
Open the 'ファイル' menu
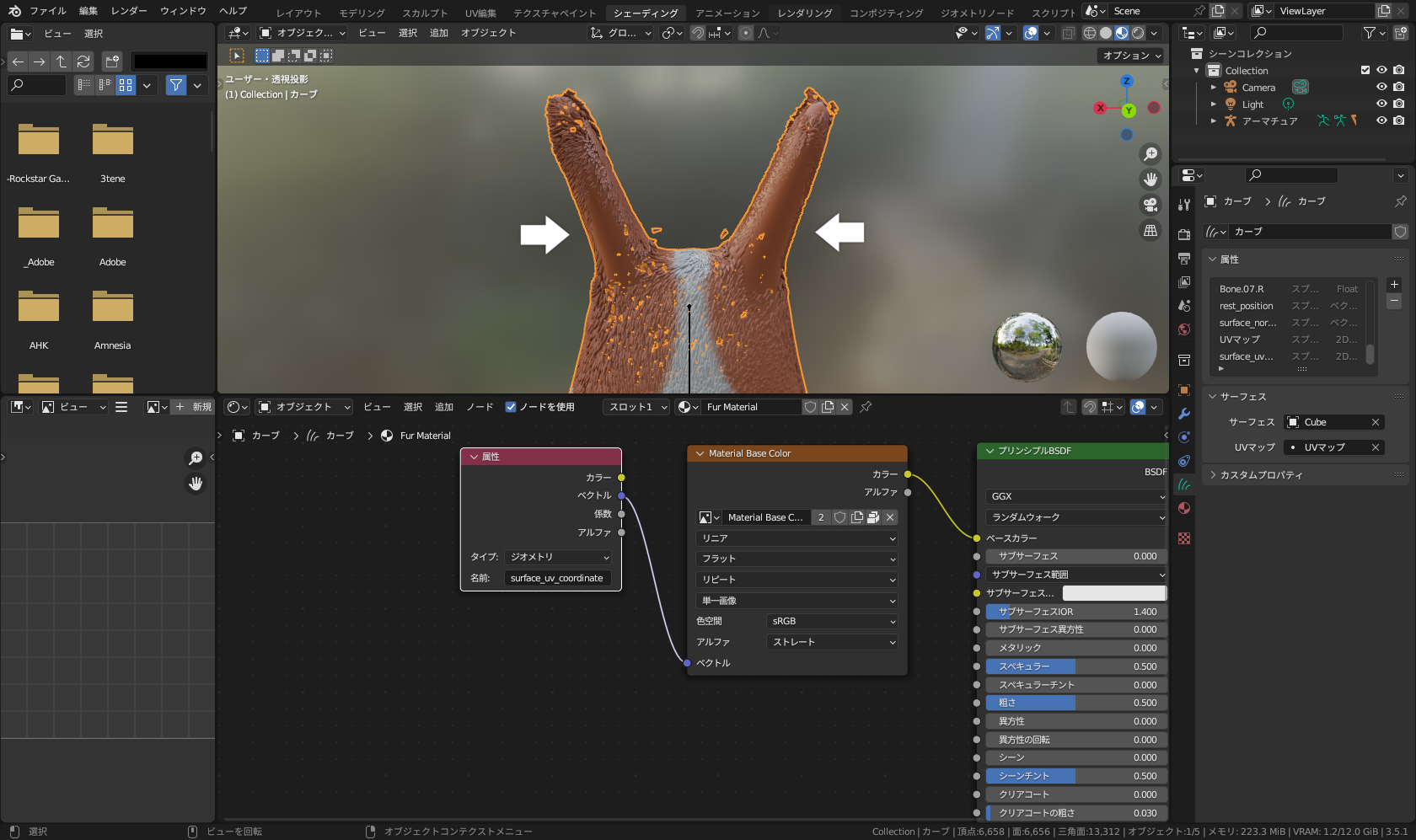[x=47, y=11]
